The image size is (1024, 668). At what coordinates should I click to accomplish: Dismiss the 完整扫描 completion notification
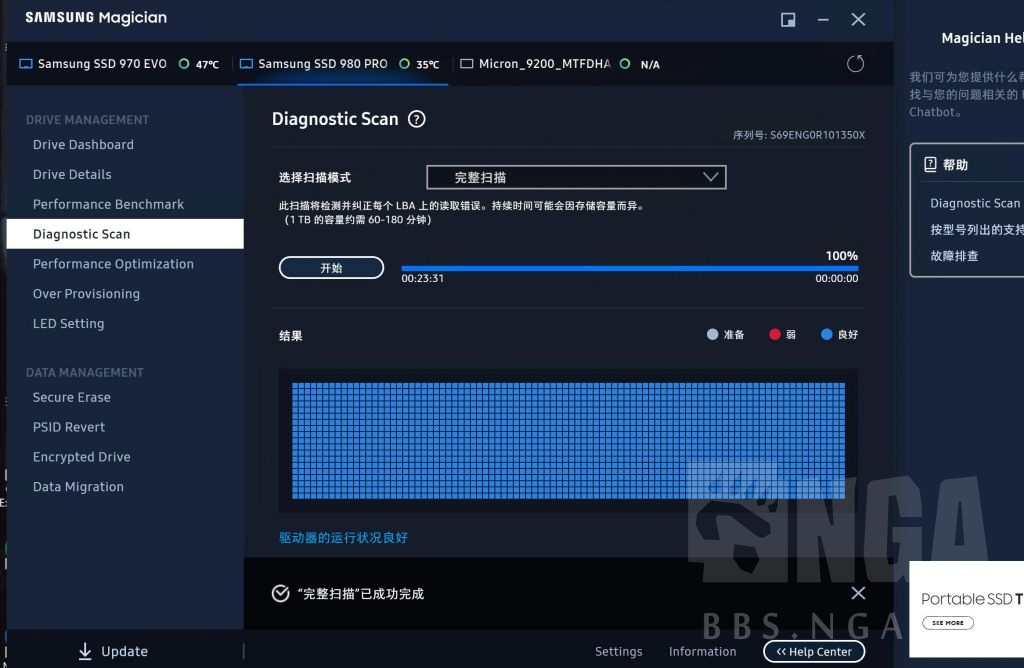coord(858,593)
